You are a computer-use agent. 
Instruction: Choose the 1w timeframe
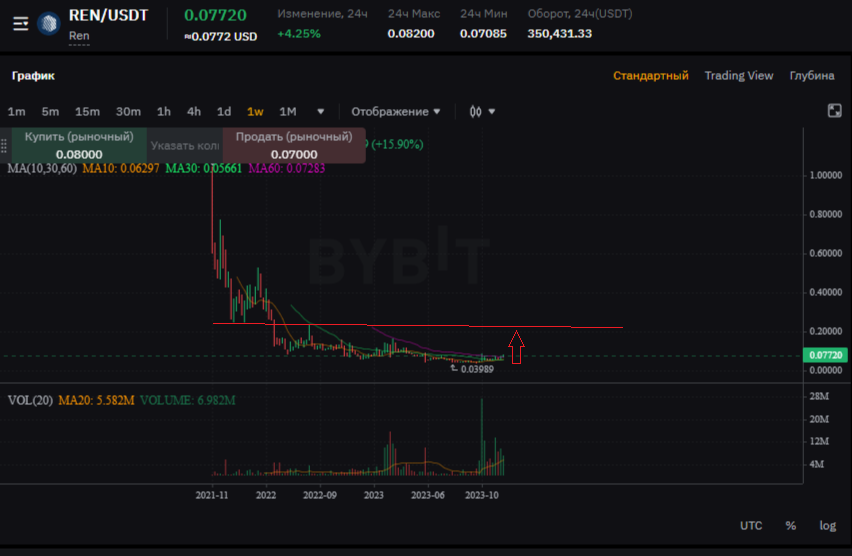click(255, 111)
